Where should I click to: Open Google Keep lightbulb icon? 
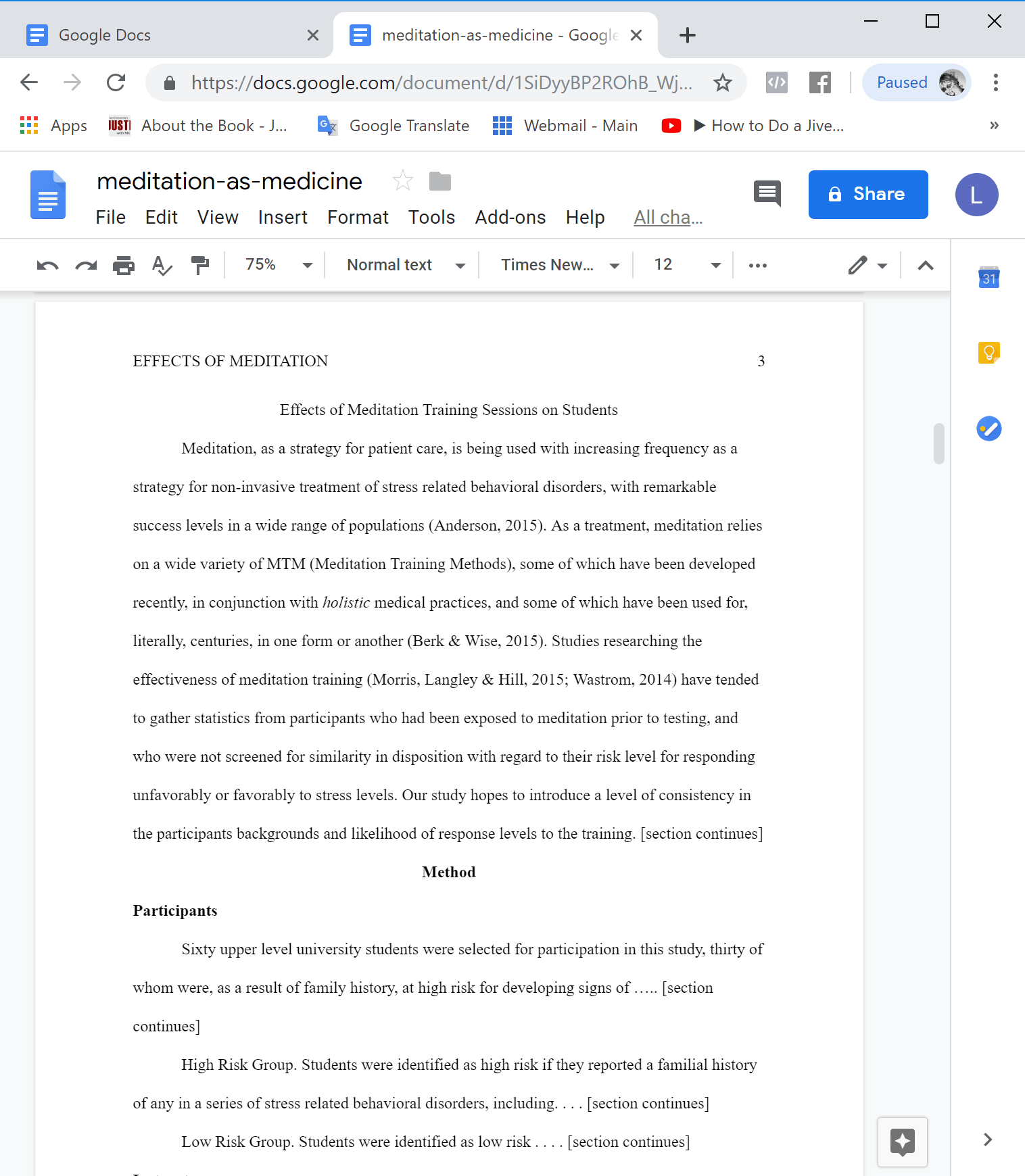[x=988, y=352]
